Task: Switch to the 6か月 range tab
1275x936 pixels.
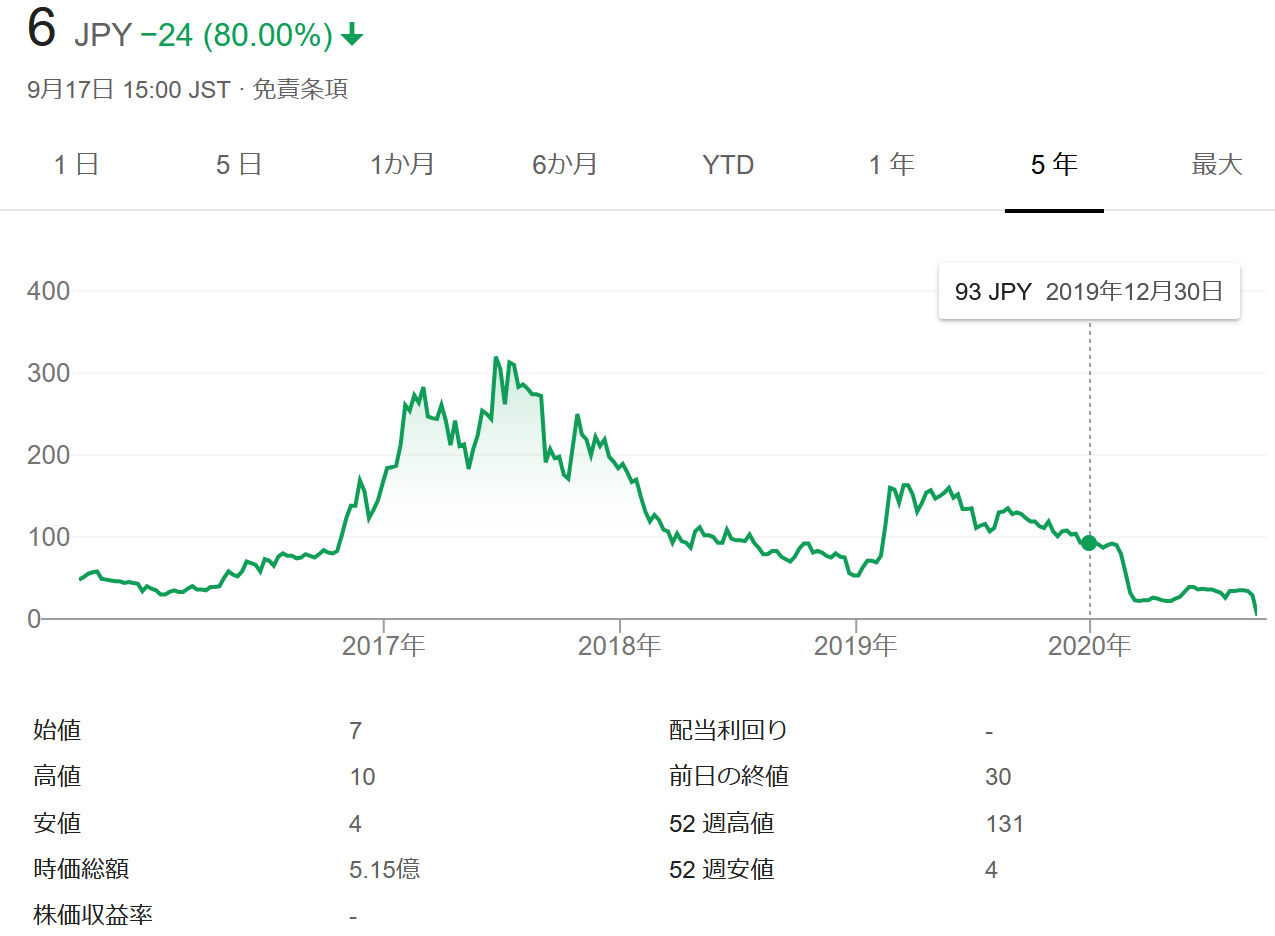Action: (x=565, y=164)
